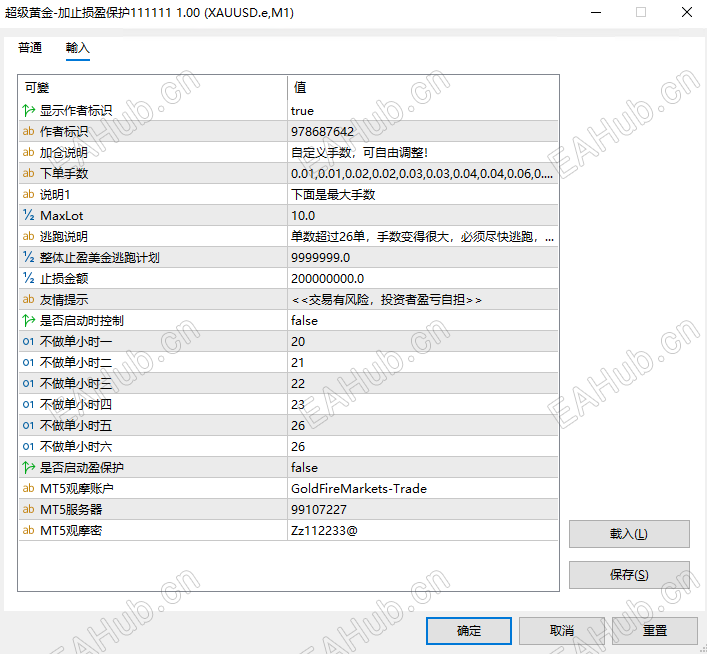This screenshot has width=707, height=654.
Task: Click the ab icon beside MT5服务器
Action: (28, 510)
